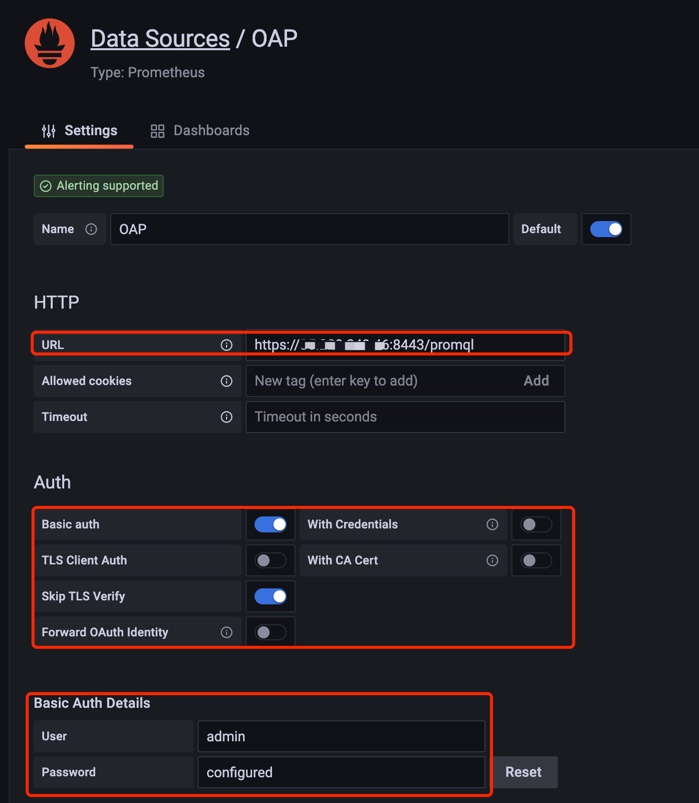Click the TLS Client Auth label
The width and height of the screenshot is (699, 803).
coord(84,560)
